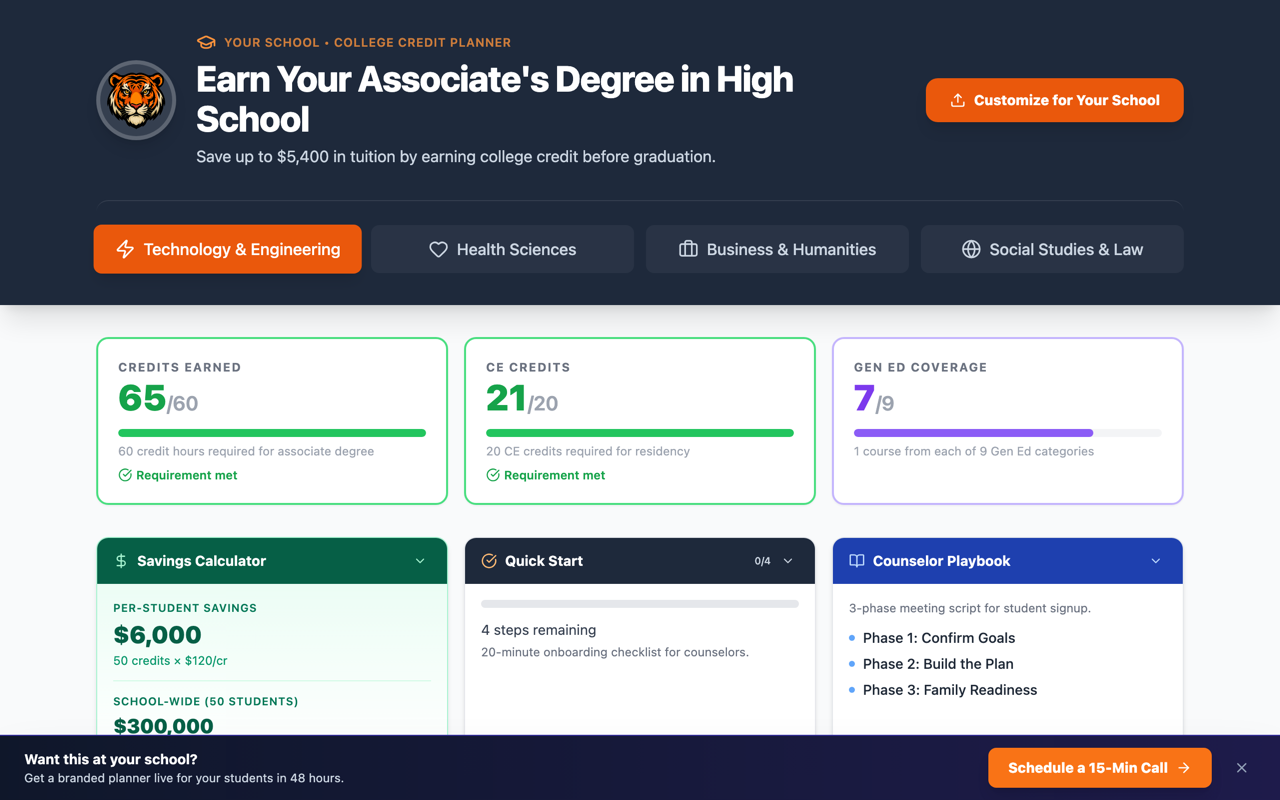Click the Savings Calculator header title
Image resolution: width=1280 pixels, height=800 pixels.
coord(201,561)
